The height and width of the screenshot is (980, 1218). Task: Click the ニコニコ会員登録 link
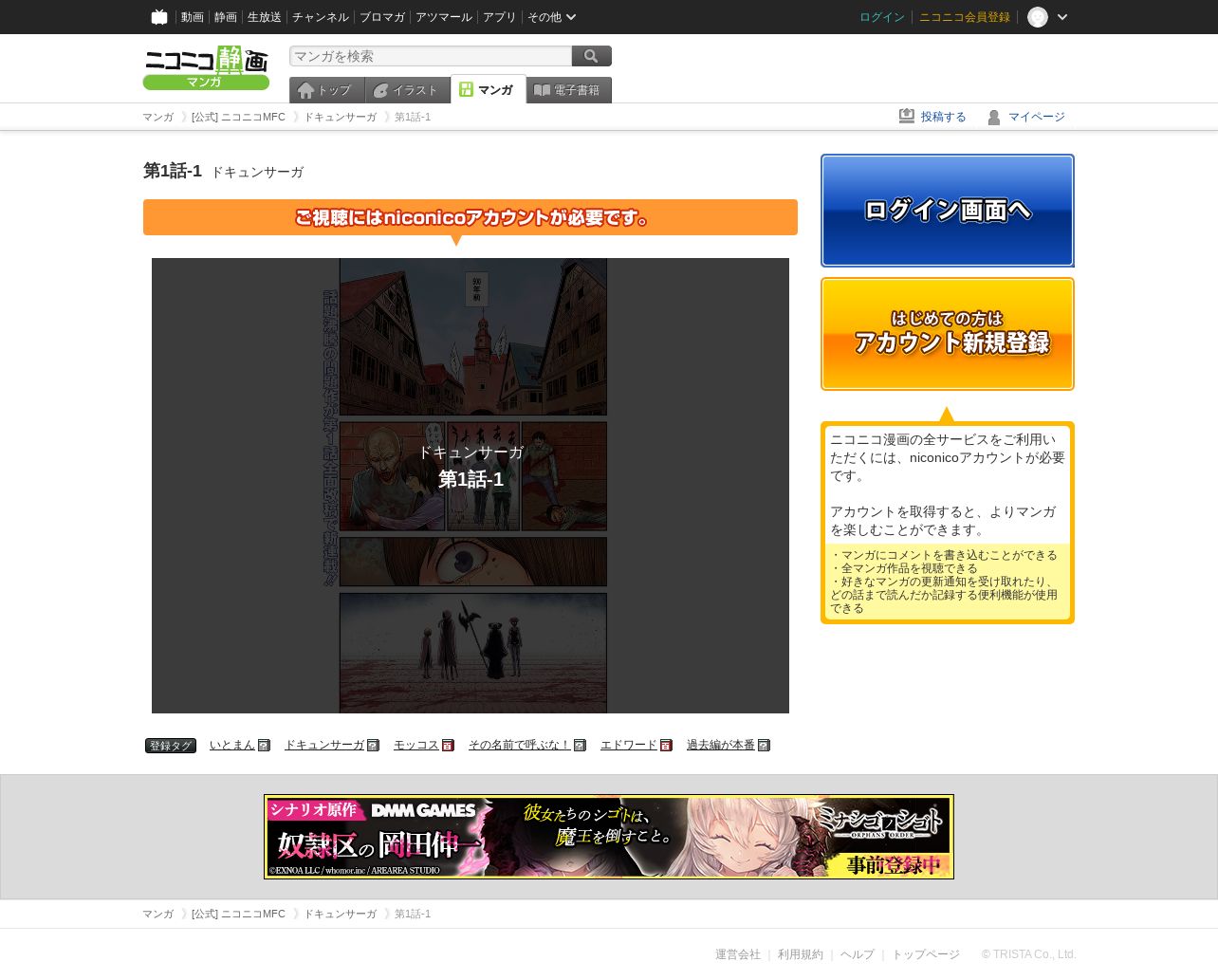[965, 17]
